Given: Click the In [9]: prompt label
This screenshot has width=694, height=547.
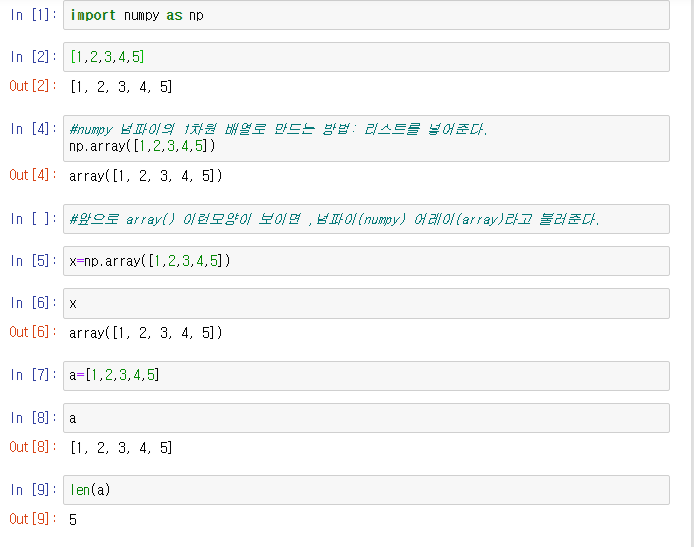Looking at the screenshot, I should tap(34, 489).
